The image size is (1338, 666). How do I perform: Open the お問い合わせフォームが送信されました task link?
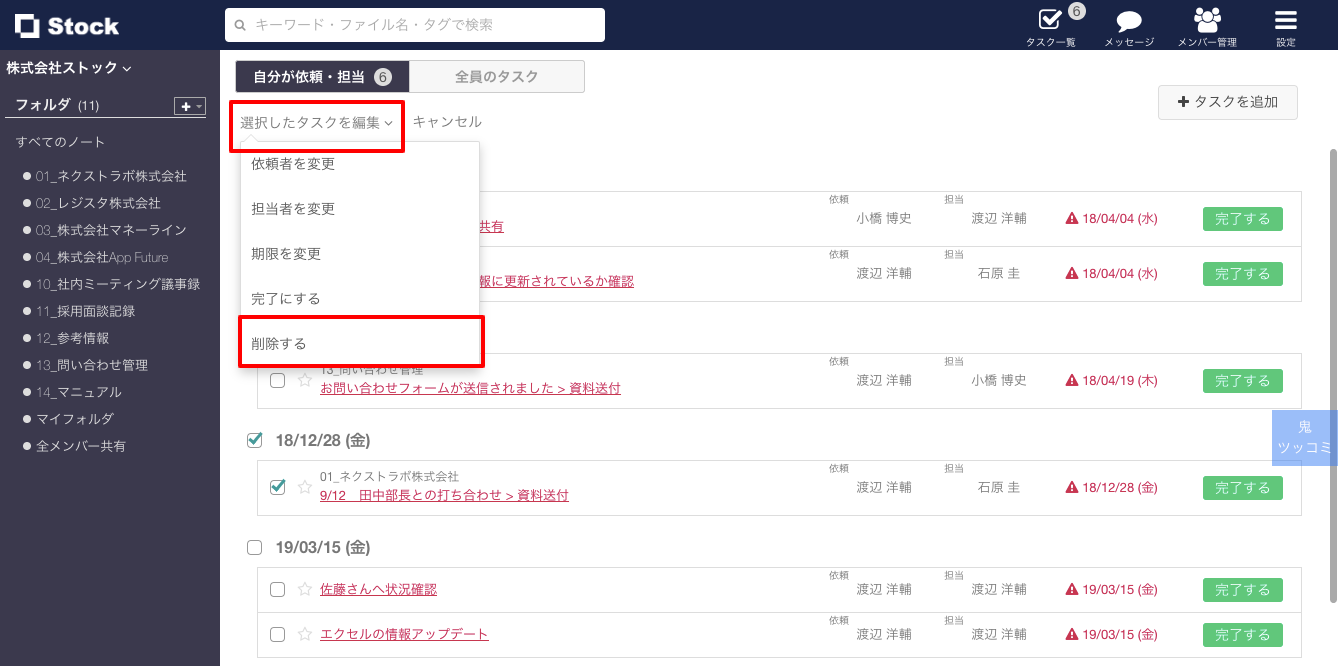pos(470,388)
